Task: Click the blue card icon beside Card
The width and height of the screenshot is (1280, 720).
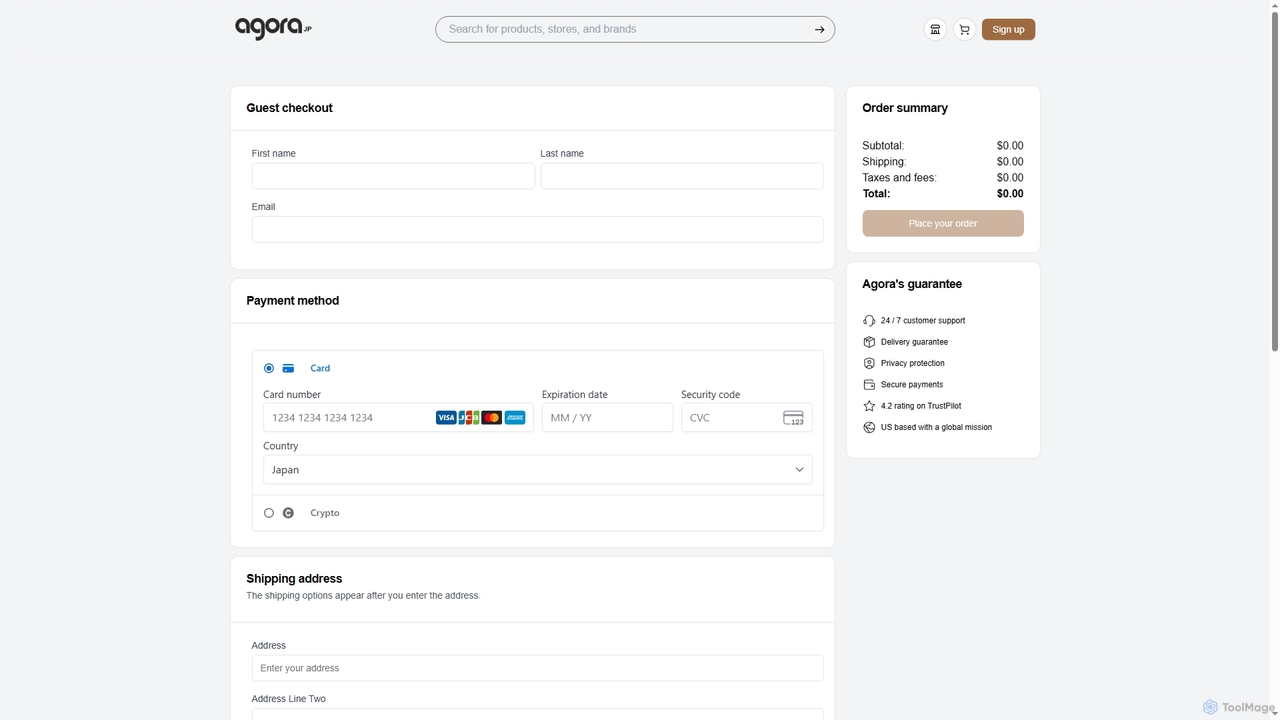Action: click(x=288, y=368)
